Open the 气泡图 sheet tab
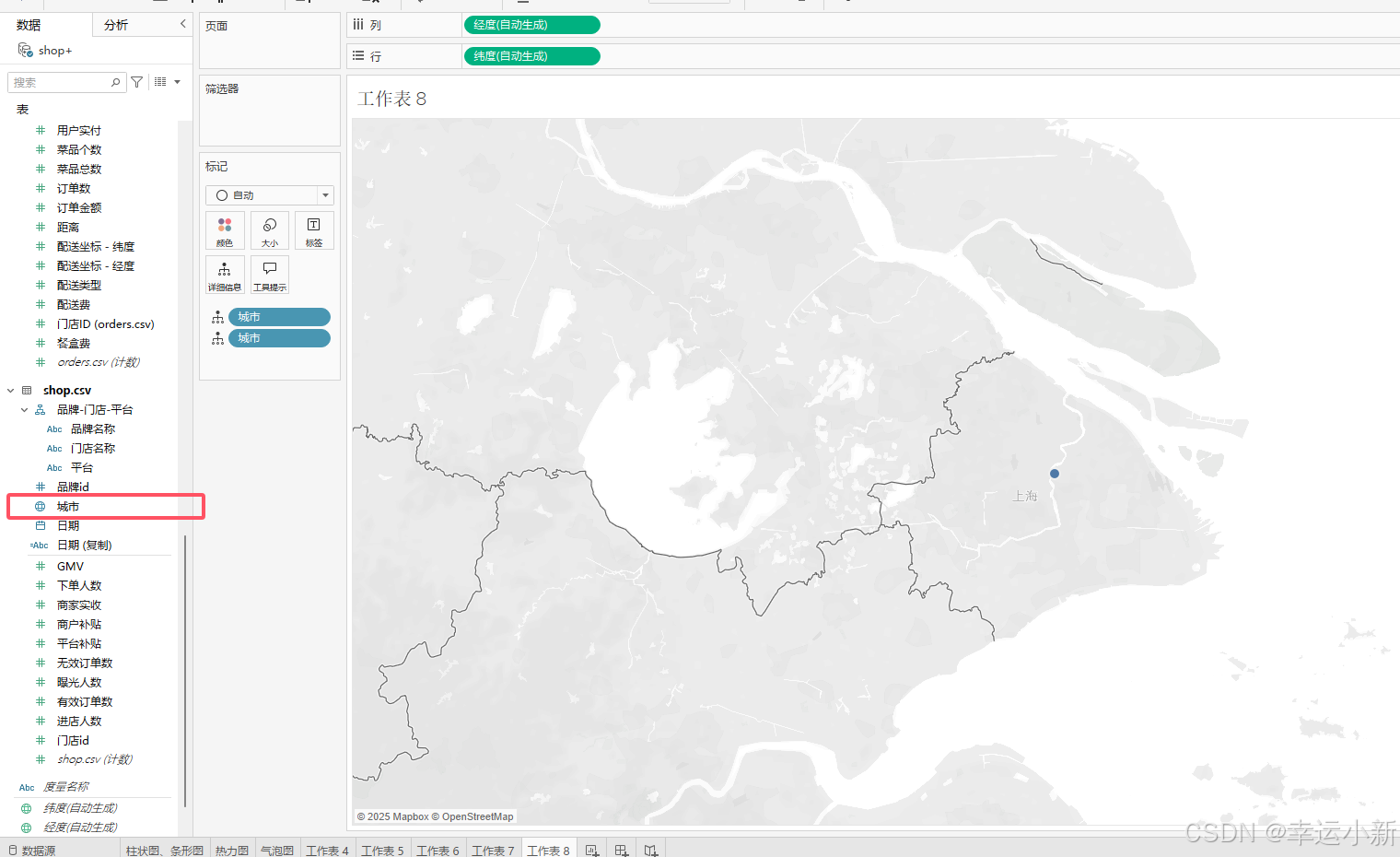The height and width of the screenshot is (857, 1400). click(277, 851)
